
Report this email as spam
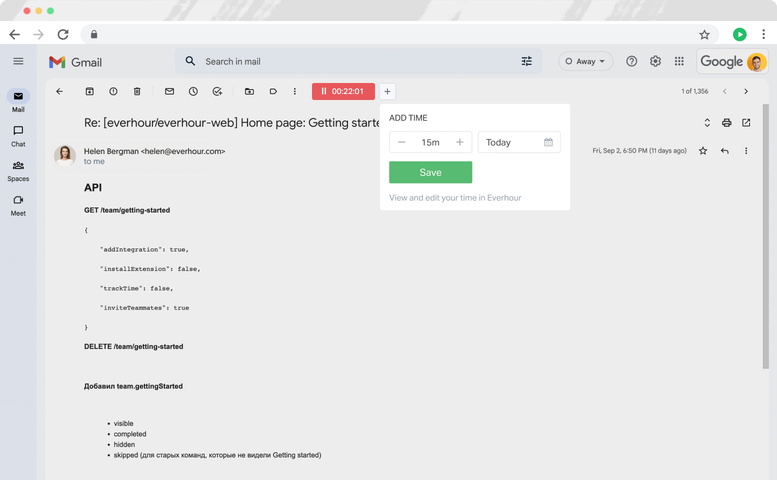tap(113, 91)
